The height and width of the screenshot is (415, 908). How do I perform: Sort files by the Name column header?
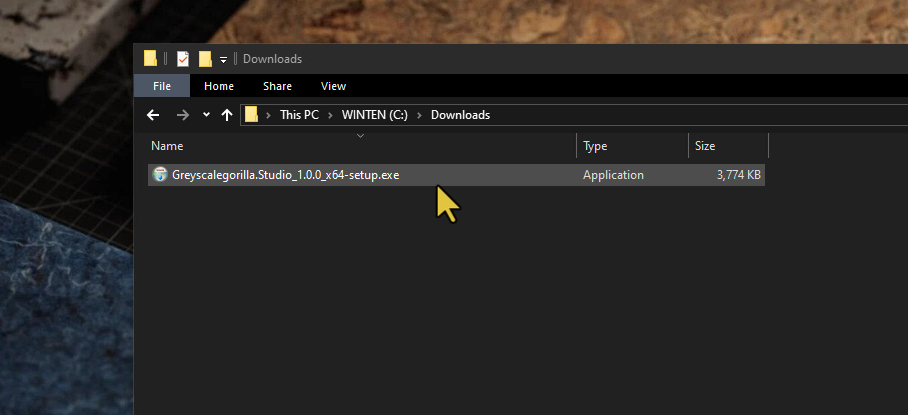pyautogui.click(x=362, y=146)
